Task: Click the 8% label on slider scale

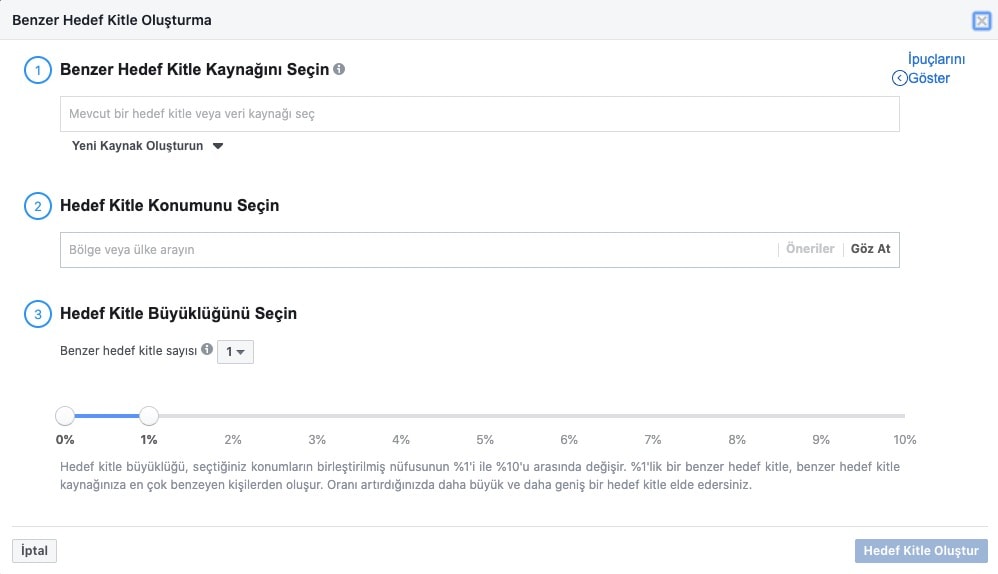Action: pyautogui.click(x=737, y=440)
